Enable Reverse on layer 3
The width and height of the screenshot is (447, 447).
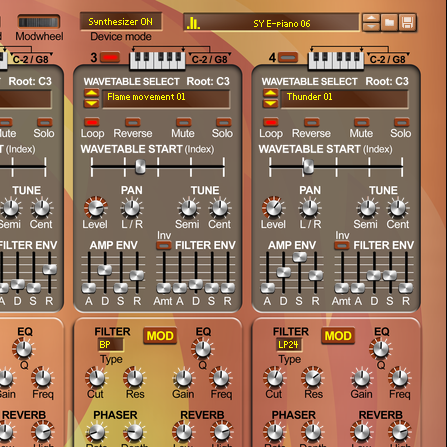pyautogui.click(x=133, y=122)
